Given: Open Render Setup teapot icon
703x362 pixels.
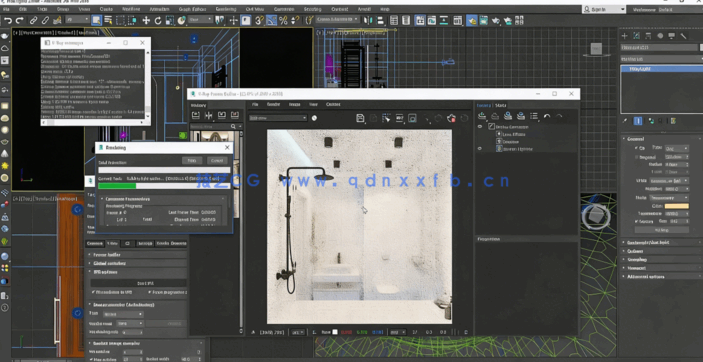Looking at the screenshot, I should coord(471,20).
